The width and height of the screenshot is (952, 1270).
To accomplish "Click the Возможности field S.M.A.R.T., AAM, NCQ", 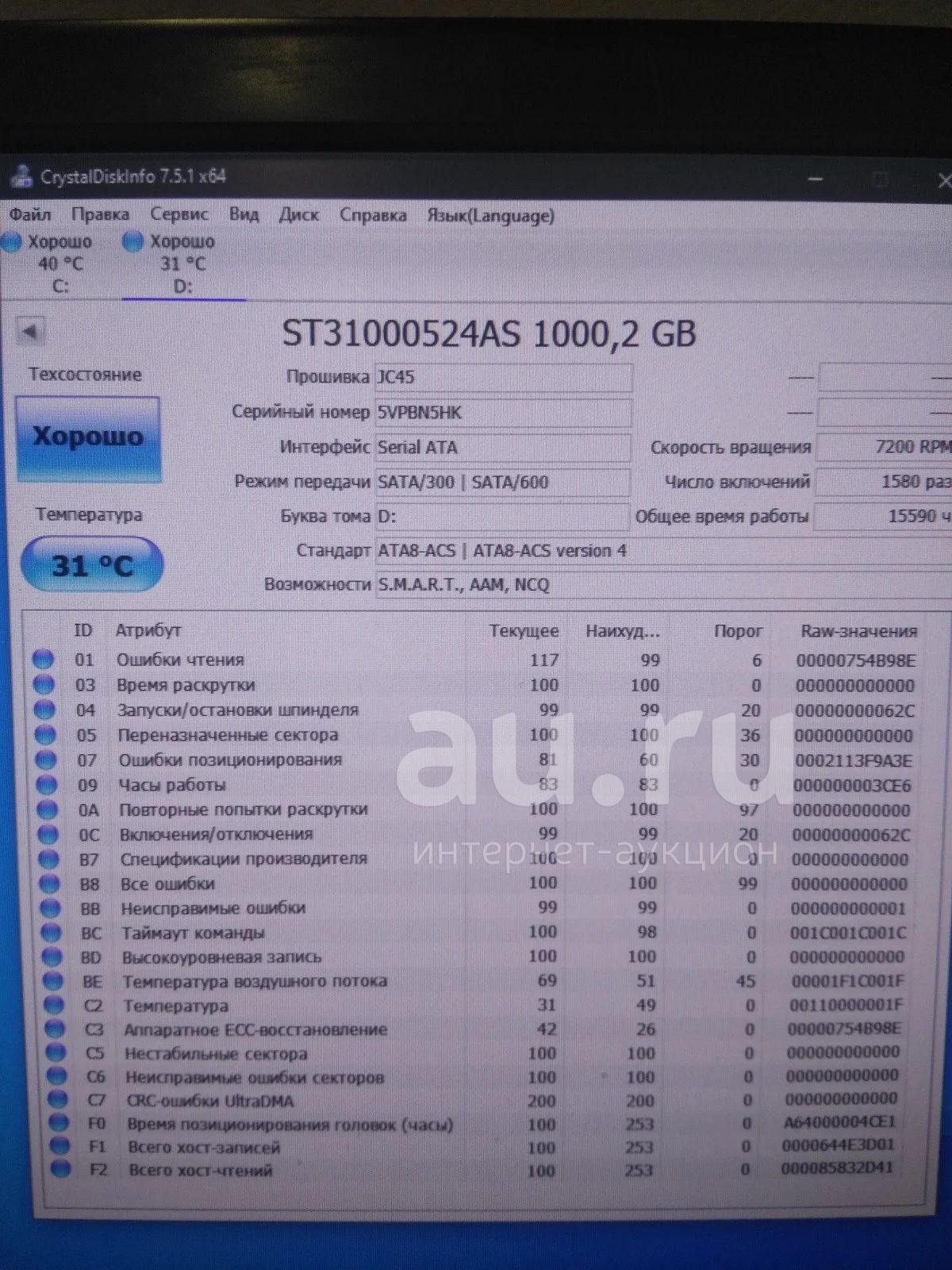I will point(663,585).
